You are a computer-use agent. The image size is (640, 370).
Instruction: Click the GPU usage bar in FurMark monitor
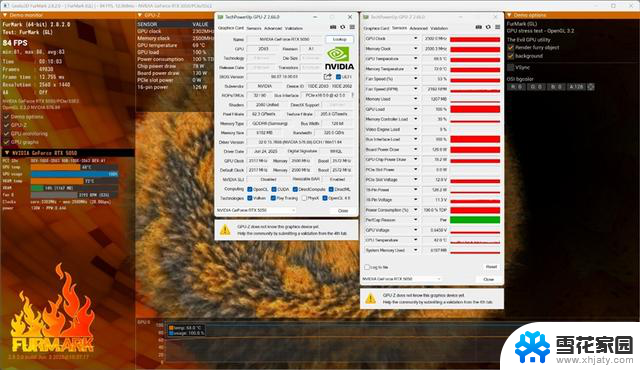point(75,174)
